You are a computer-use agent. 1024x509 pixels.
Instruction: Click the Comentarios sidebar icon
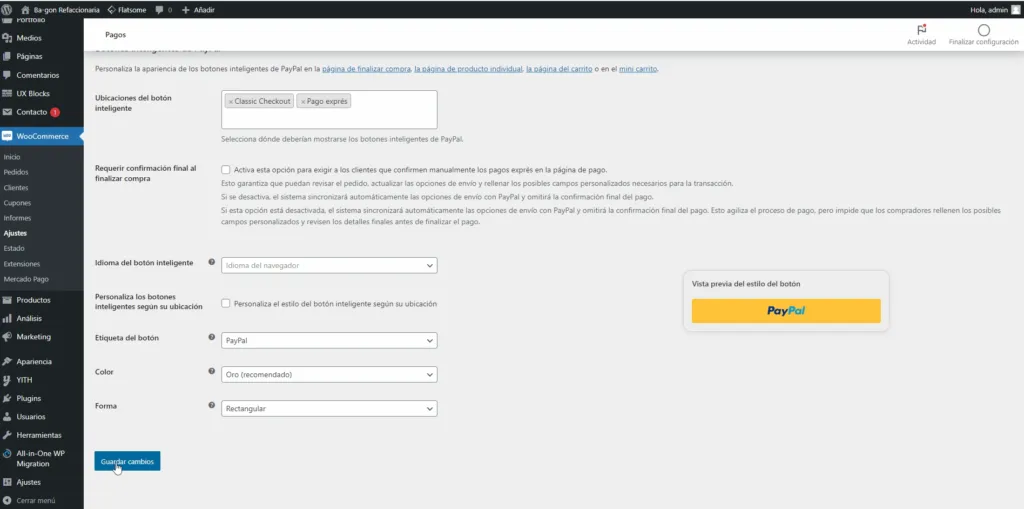point(7,75)
